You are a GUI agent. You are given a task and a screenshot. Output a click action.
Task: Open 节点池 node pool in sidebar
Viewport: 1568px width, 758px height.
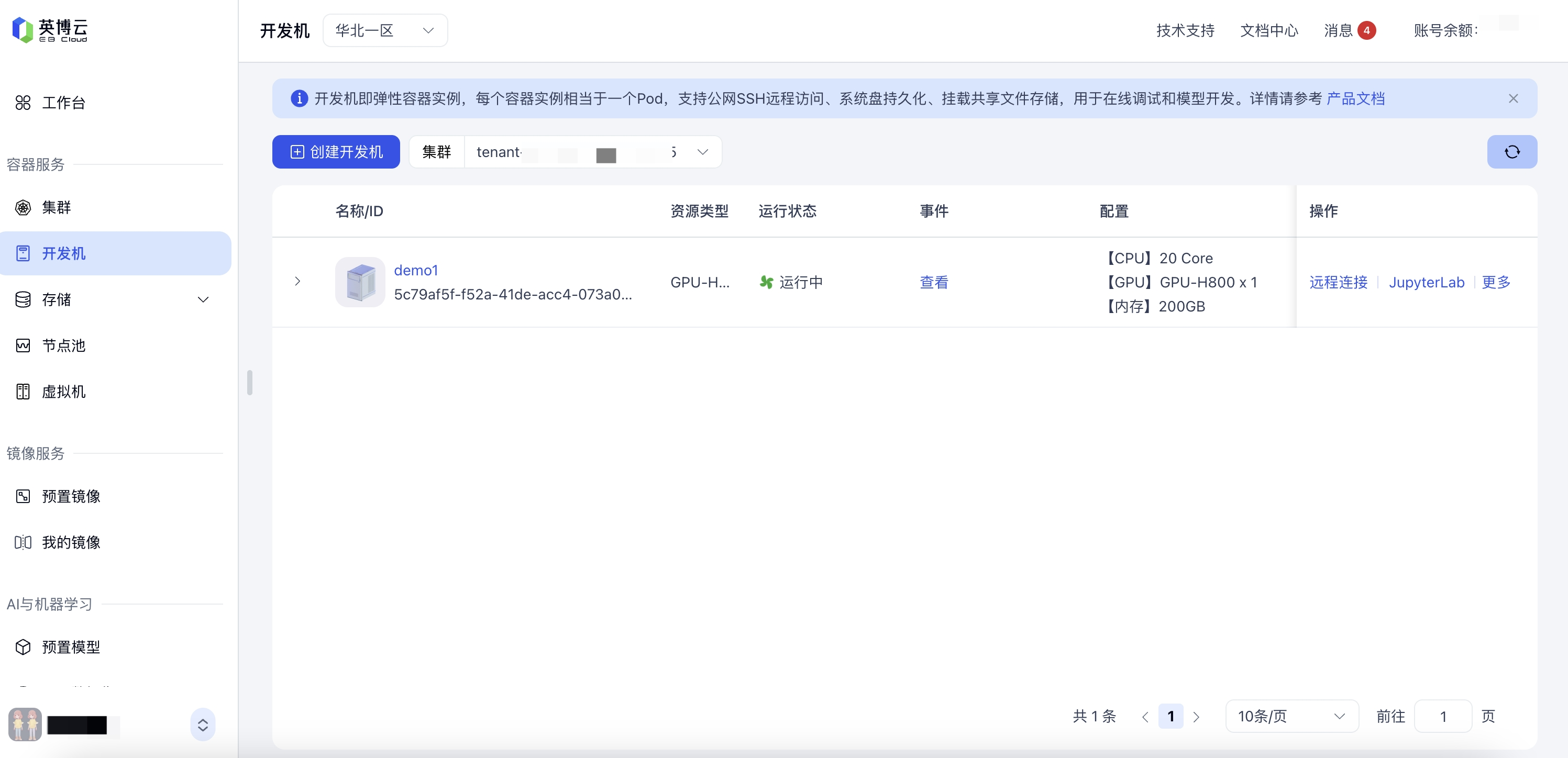(63, 345)
